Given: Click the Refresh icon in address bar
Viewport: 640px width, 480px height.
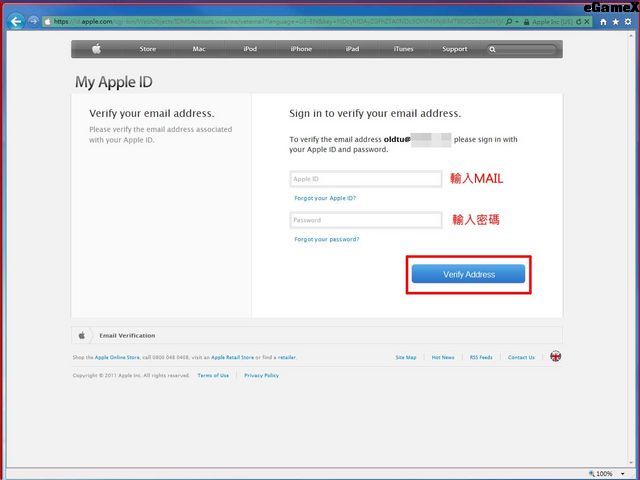Looking at the screenshot, I should click(578, 22).
